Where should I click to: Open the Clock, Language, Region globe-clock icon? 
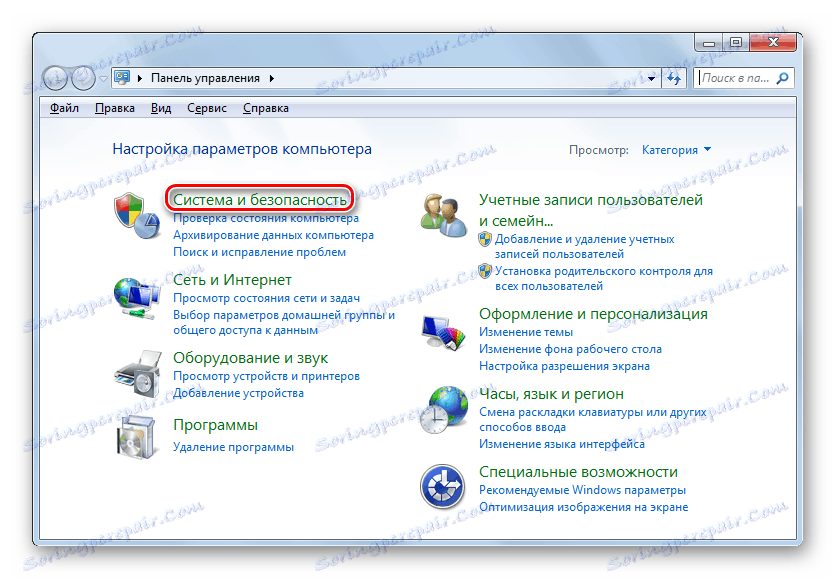(443, 409)
